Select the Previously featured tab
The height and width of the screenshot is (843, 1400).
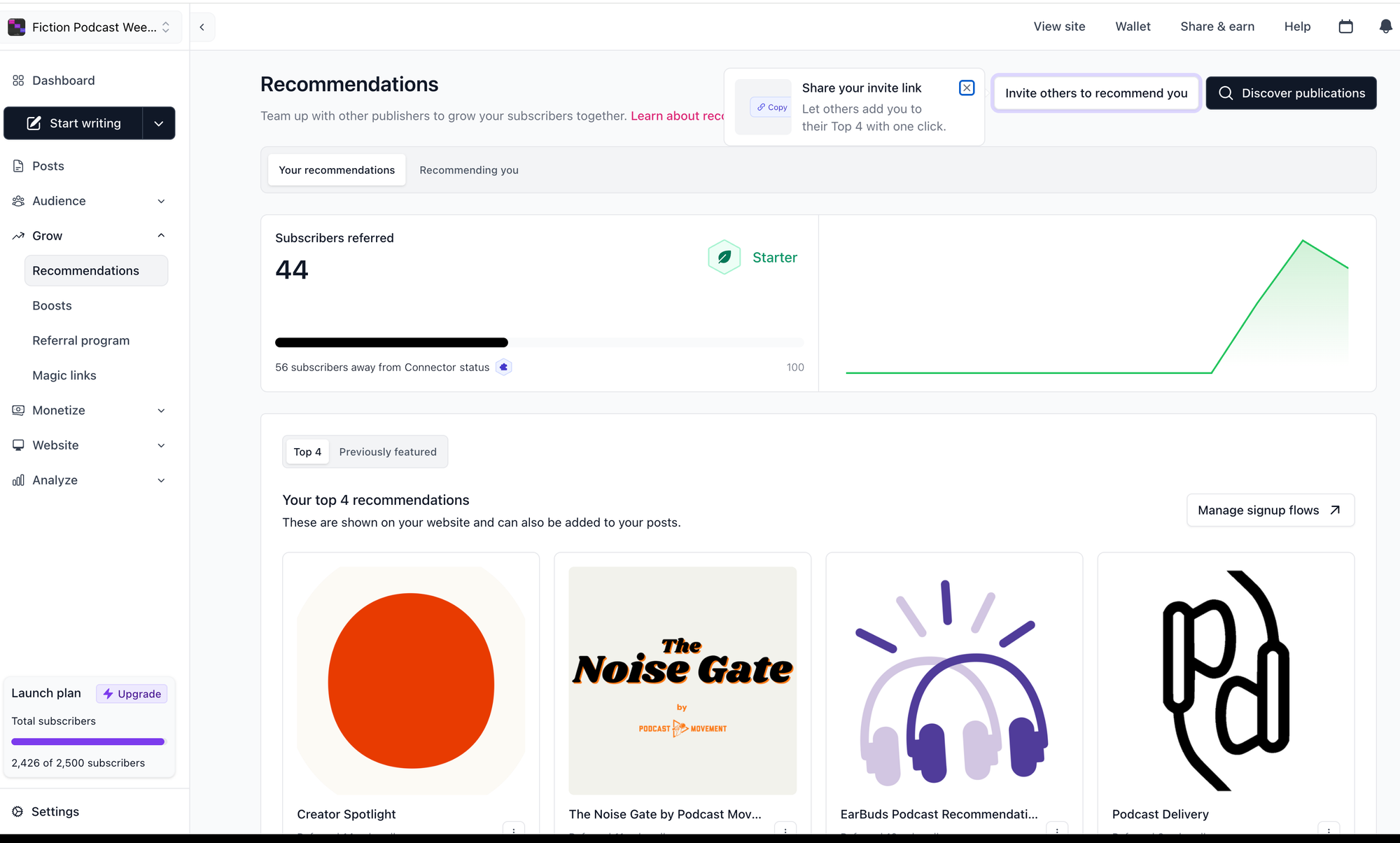click(388, 452)
